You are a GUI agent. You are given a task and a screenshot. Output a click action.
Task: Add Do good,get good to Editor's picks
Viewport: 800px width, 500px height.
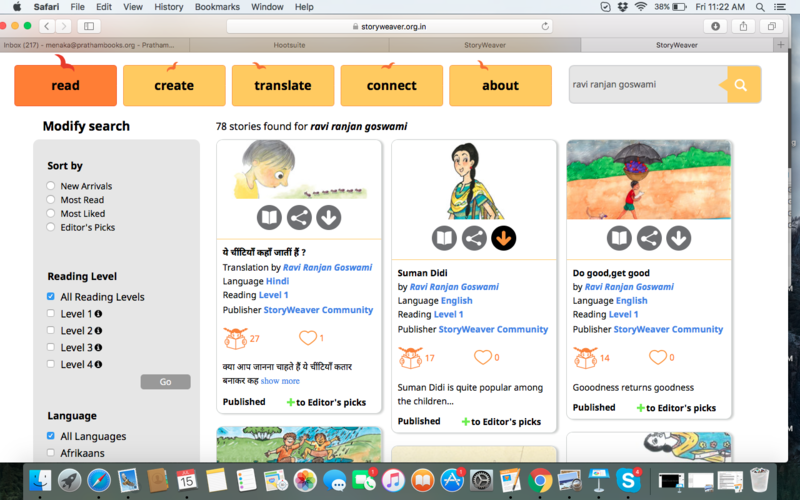(676, 408)
